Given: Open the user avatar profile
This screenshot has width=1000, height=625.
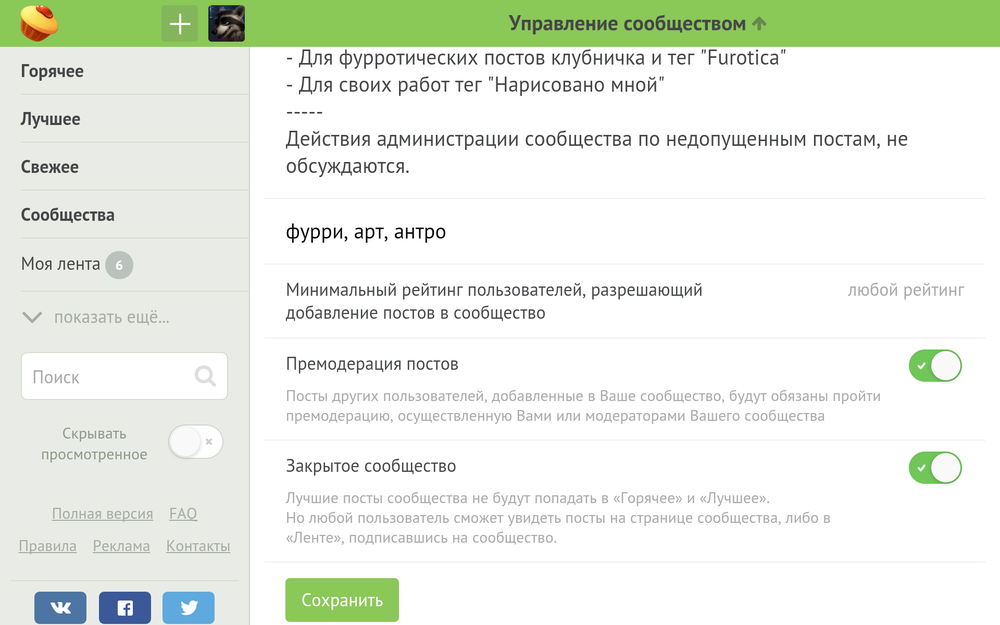Looking at the screenshot, I should pos(226,23).
